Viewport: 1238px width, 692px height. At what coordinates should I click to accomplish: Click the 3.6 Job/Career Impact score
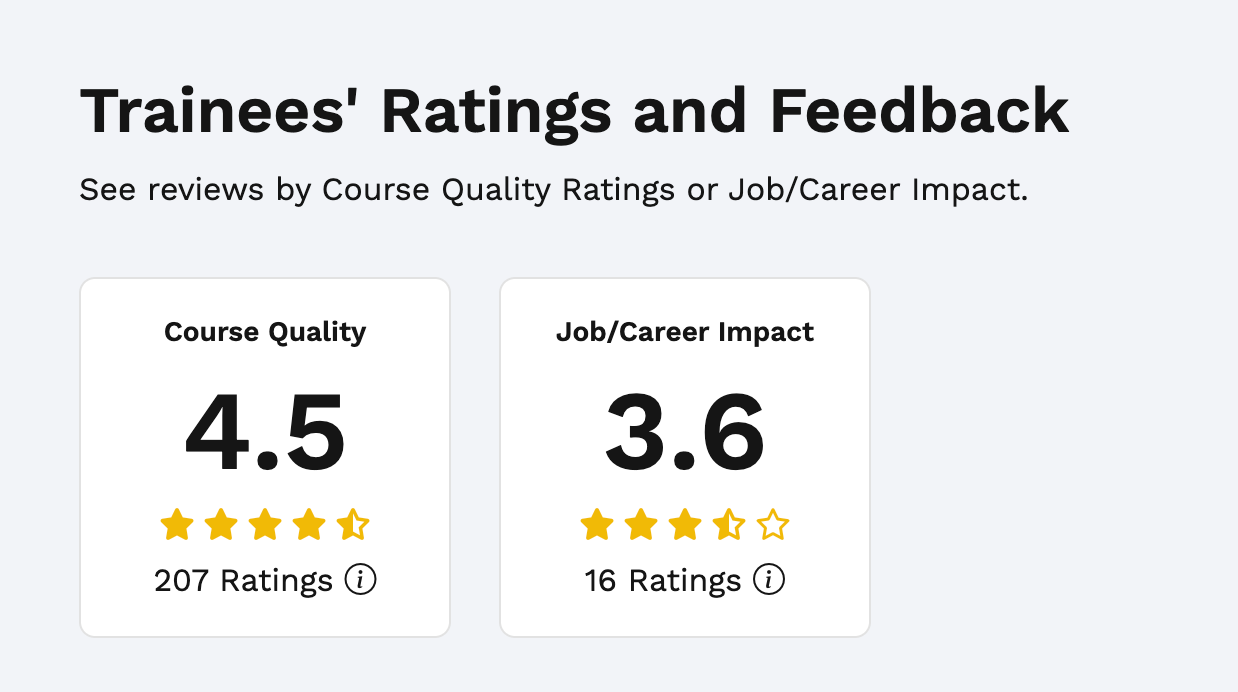685,435
